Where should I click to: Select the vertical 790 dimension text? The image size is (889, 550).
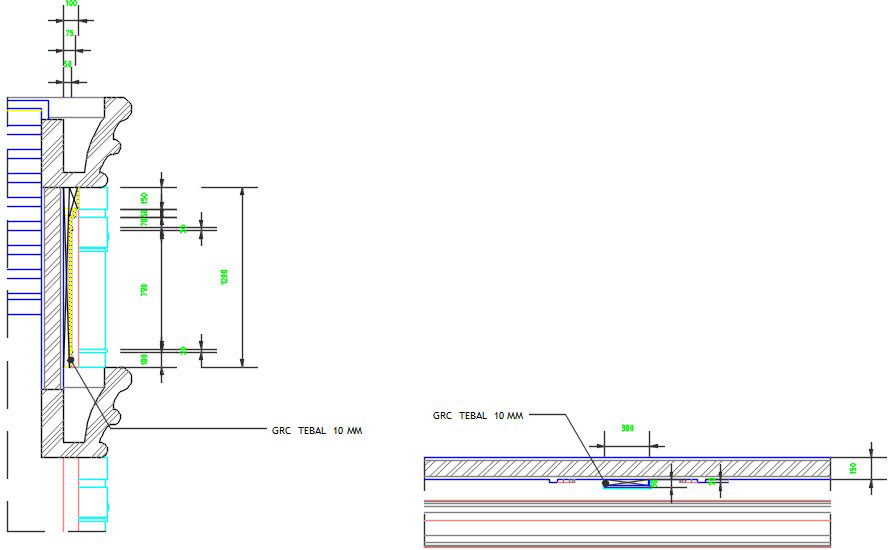[144, 289]
